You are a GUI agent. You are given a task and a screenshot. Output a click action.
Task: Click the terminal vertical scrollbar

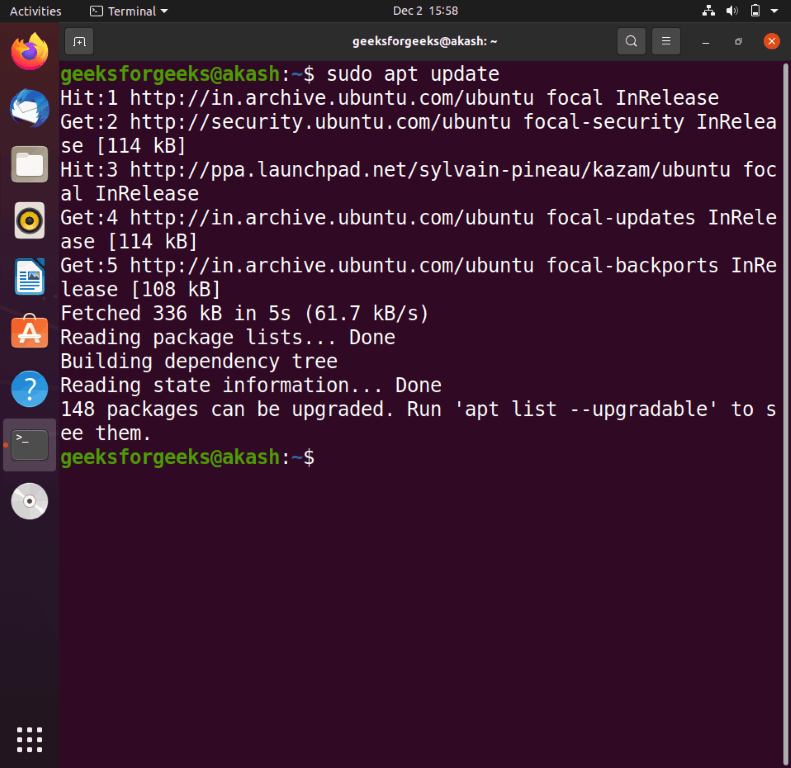(x=785, y=414)
